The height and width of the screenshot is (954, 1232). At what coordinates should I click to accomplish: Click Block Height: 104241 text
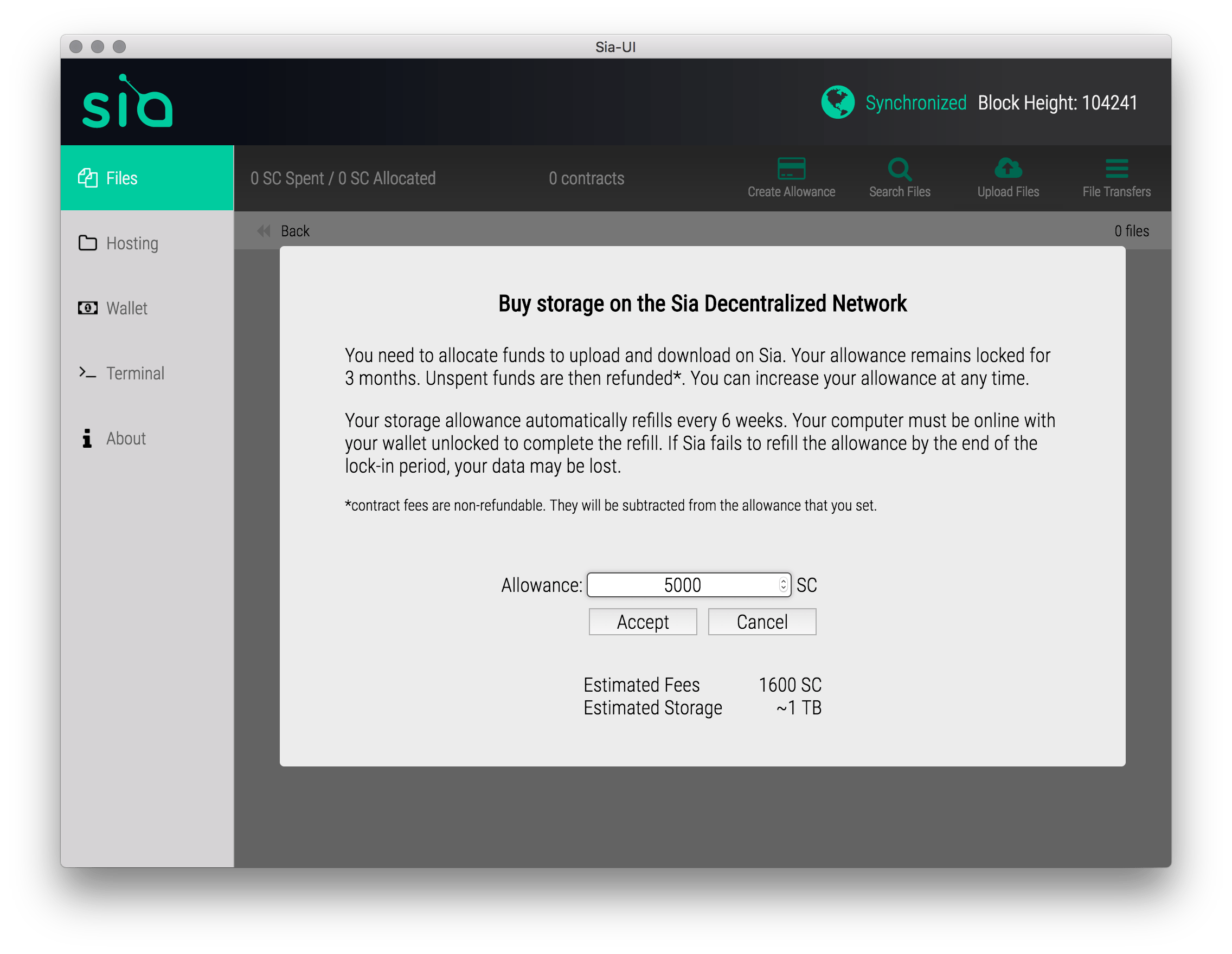tap(1057, 102)
